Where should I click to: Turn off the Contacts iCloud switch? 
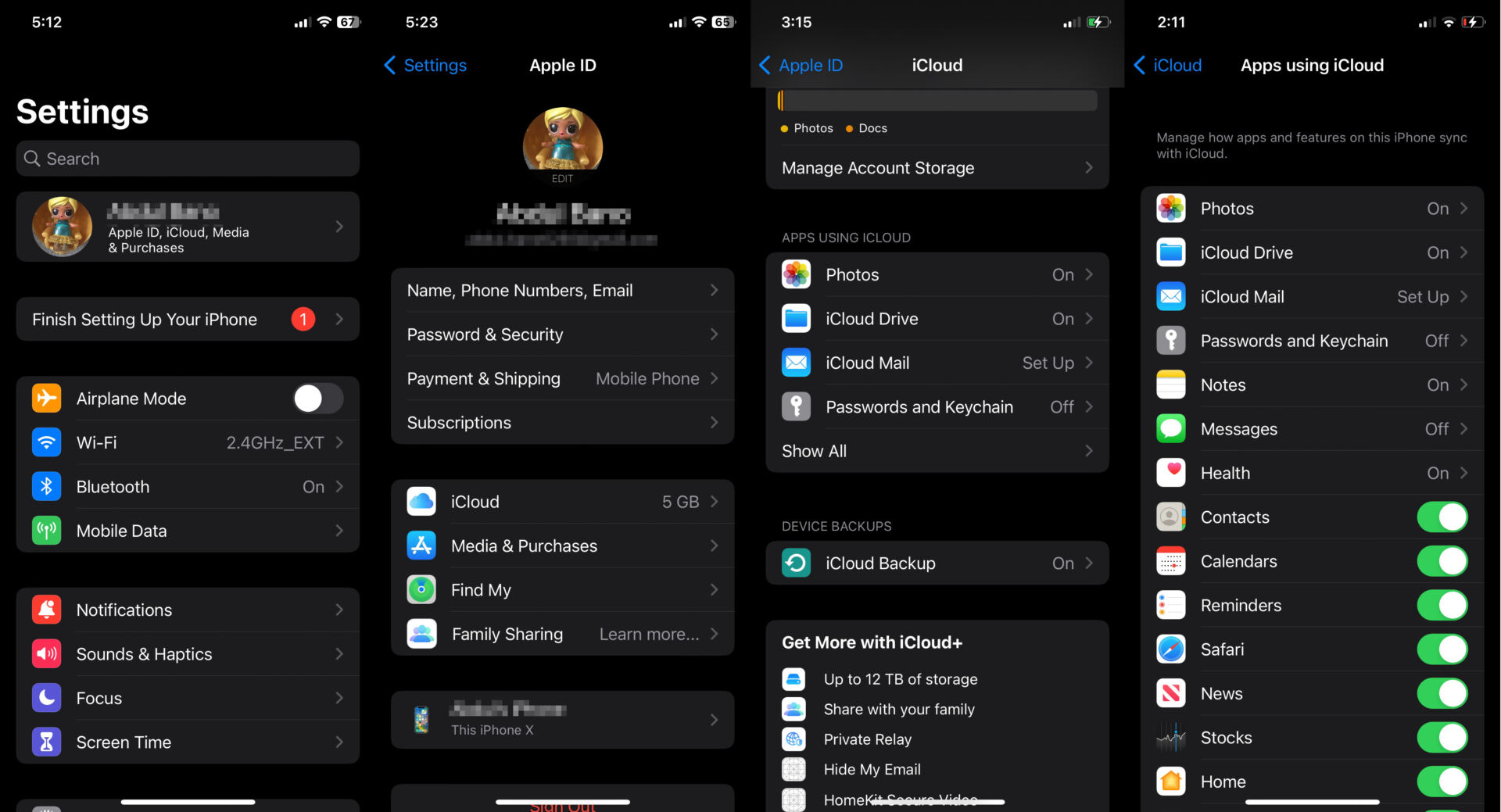point(1442,517)
